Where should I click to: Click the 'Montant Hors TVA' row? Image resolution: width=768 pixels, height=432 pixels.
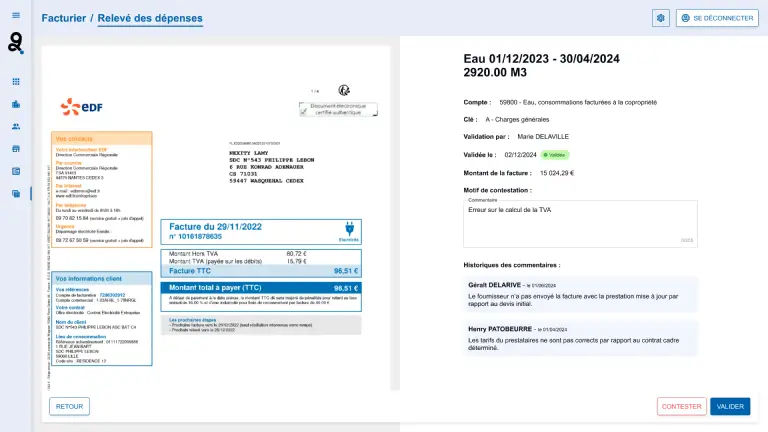pyautogui.click(x=238, y=254)
